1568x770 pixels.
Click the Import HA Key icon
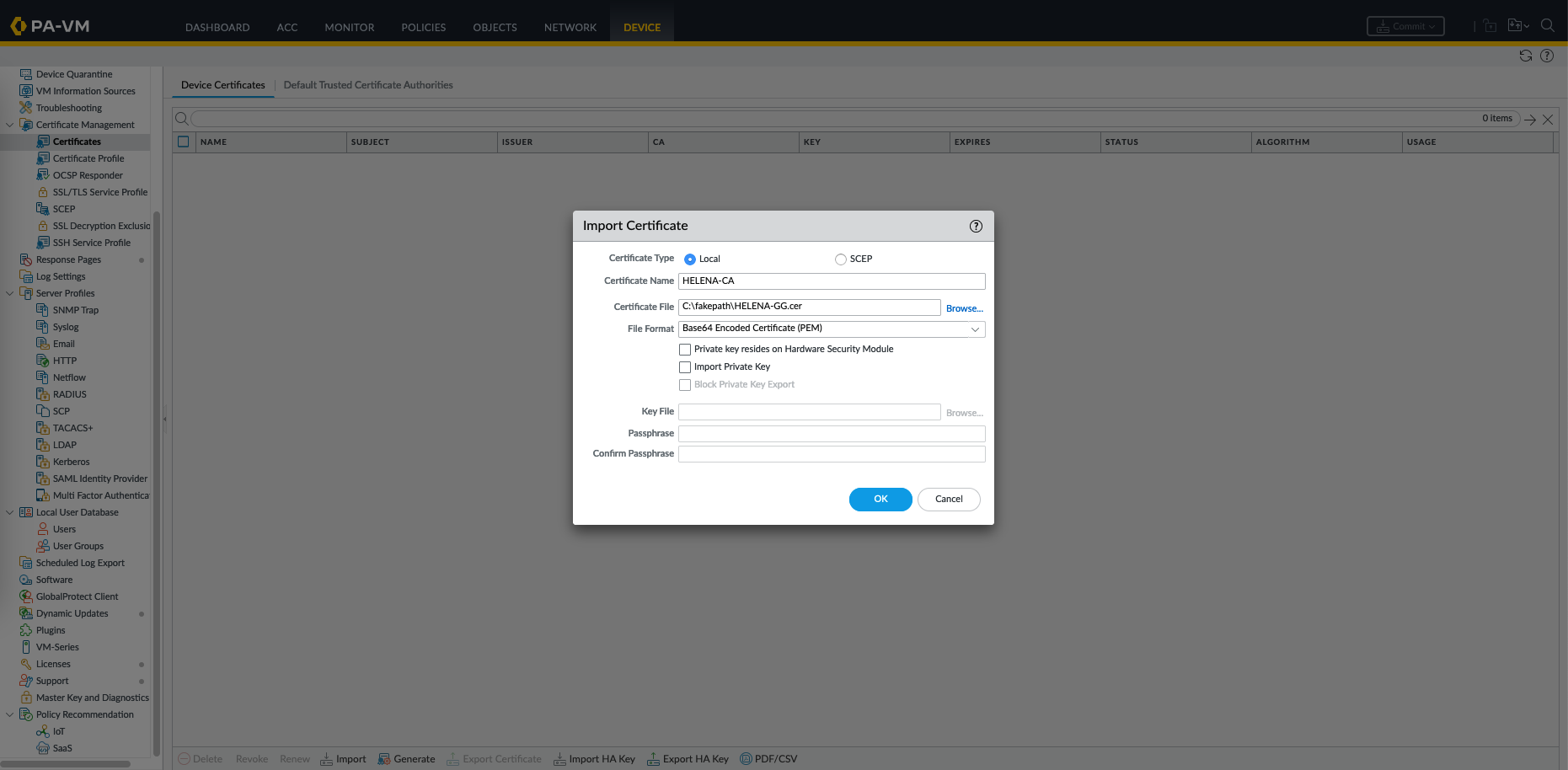click(x=559, y=759)
